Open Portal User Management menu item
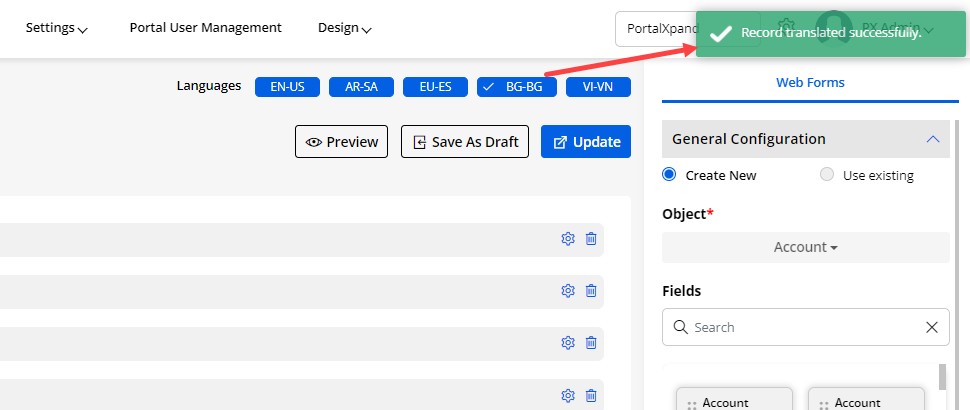The height and width of the screenshot is (410, 970). point(205,28)
